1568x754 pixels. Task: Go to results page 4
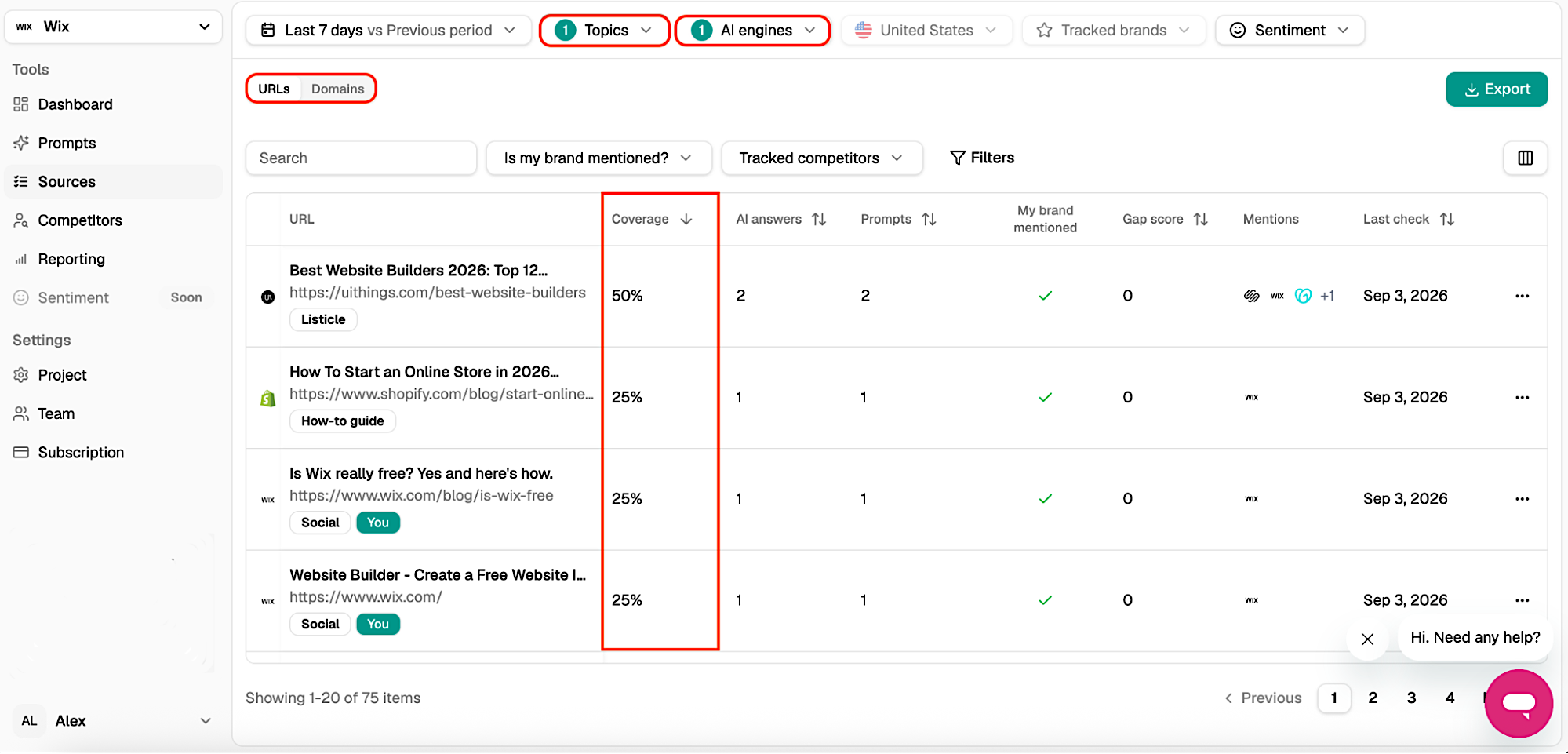point(1450,698)
